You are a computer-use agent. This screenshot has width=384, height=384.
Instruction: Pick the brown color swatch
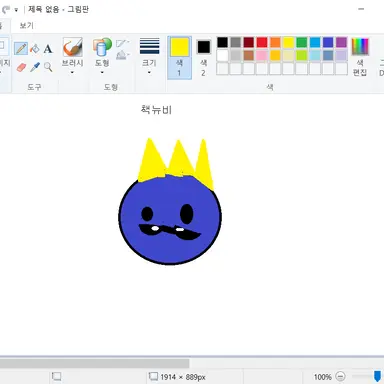click(x=249, y=55)
